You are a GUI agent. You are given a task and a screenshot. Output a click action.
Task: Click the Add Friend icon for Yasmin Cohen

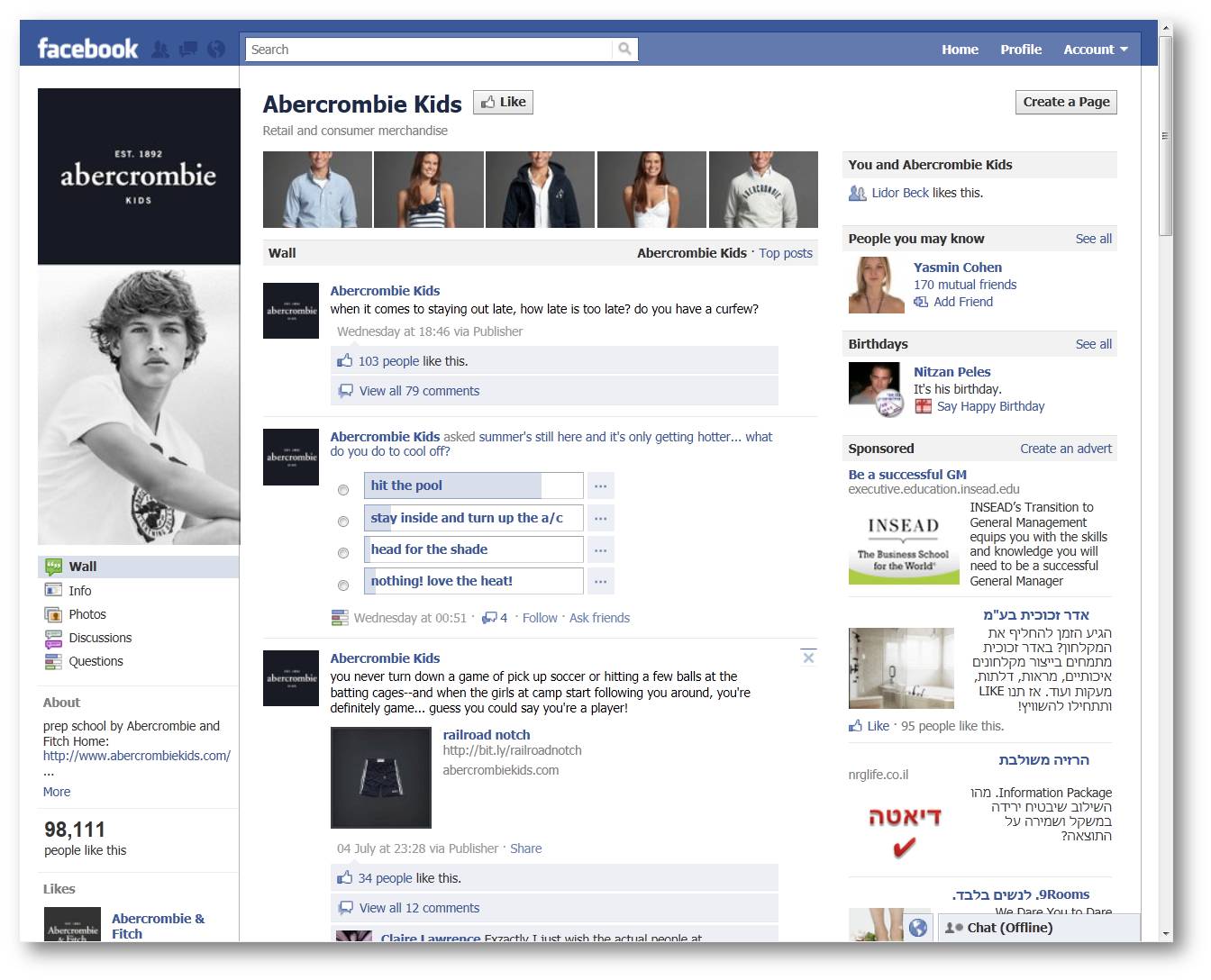pos(921,302)
